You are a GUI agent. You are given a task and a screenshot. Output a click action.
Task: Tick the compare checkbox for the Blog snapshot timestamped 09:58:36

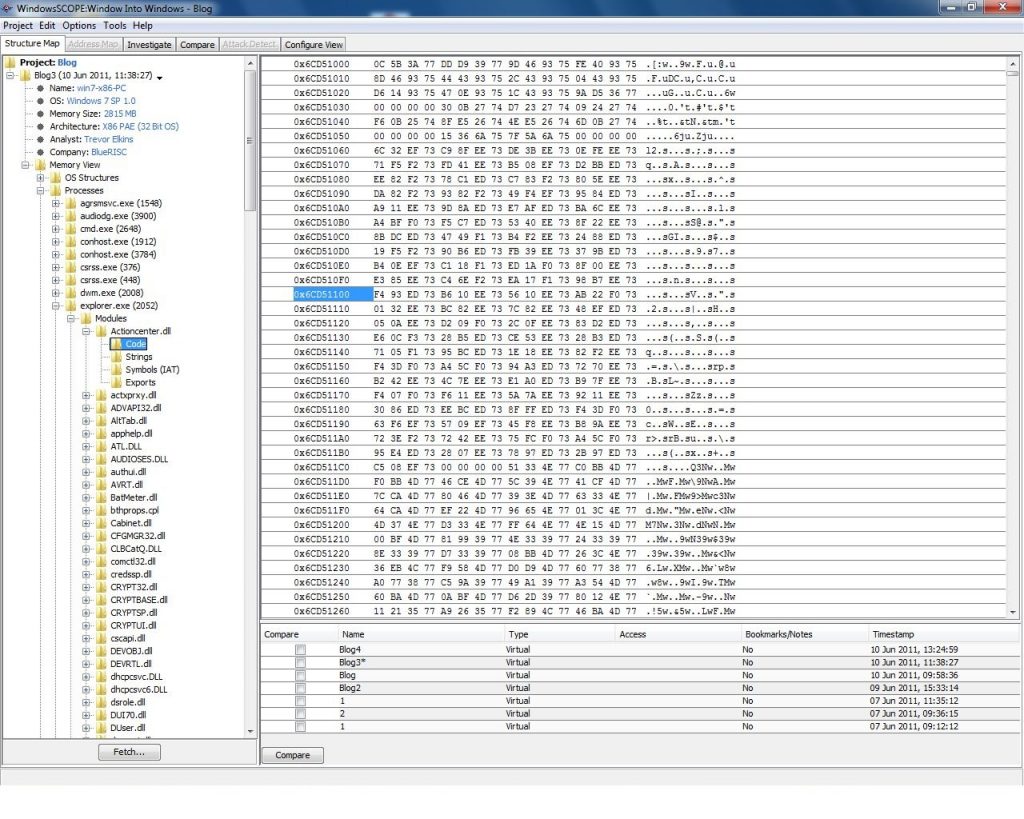[300, 675]
